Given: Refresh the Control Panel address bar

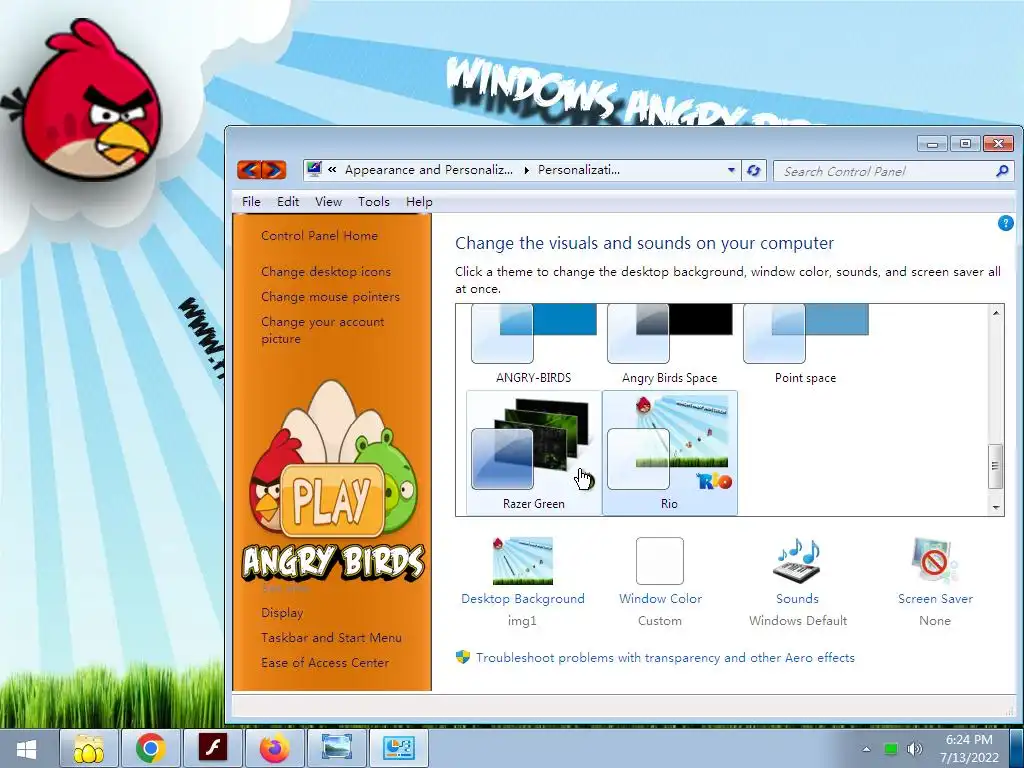Looking at the screenshot, I should coord(754,170).
